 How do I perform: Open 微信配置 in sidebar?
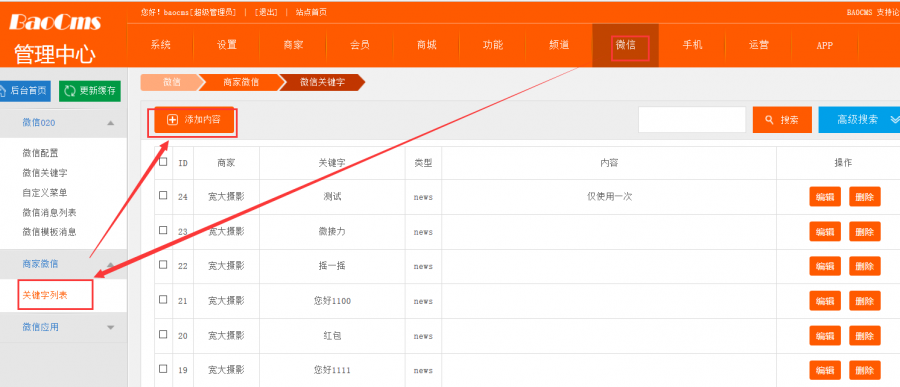pos(40,153)
